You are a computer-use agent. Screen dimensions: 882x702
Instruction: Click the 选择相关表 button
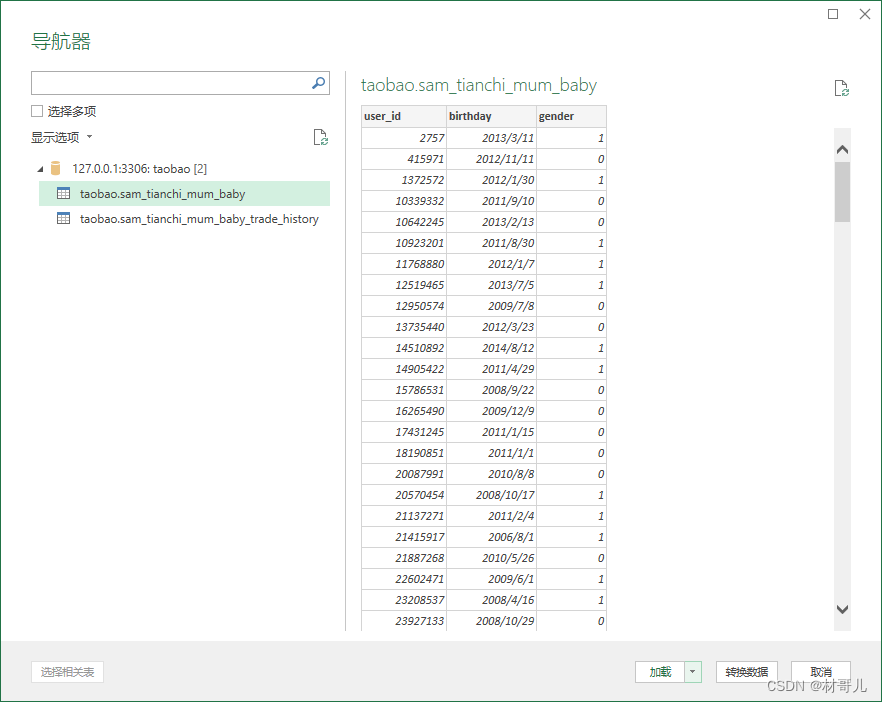click(x=67, y=672)
